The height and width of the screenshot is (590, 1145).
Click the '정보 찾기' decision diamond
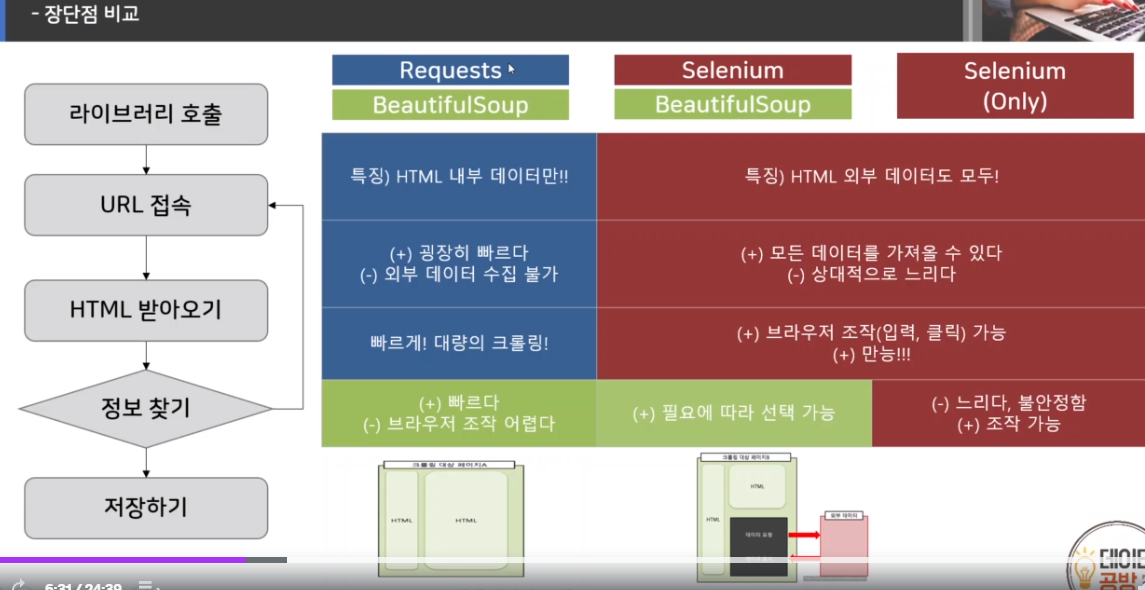[145, 408]
